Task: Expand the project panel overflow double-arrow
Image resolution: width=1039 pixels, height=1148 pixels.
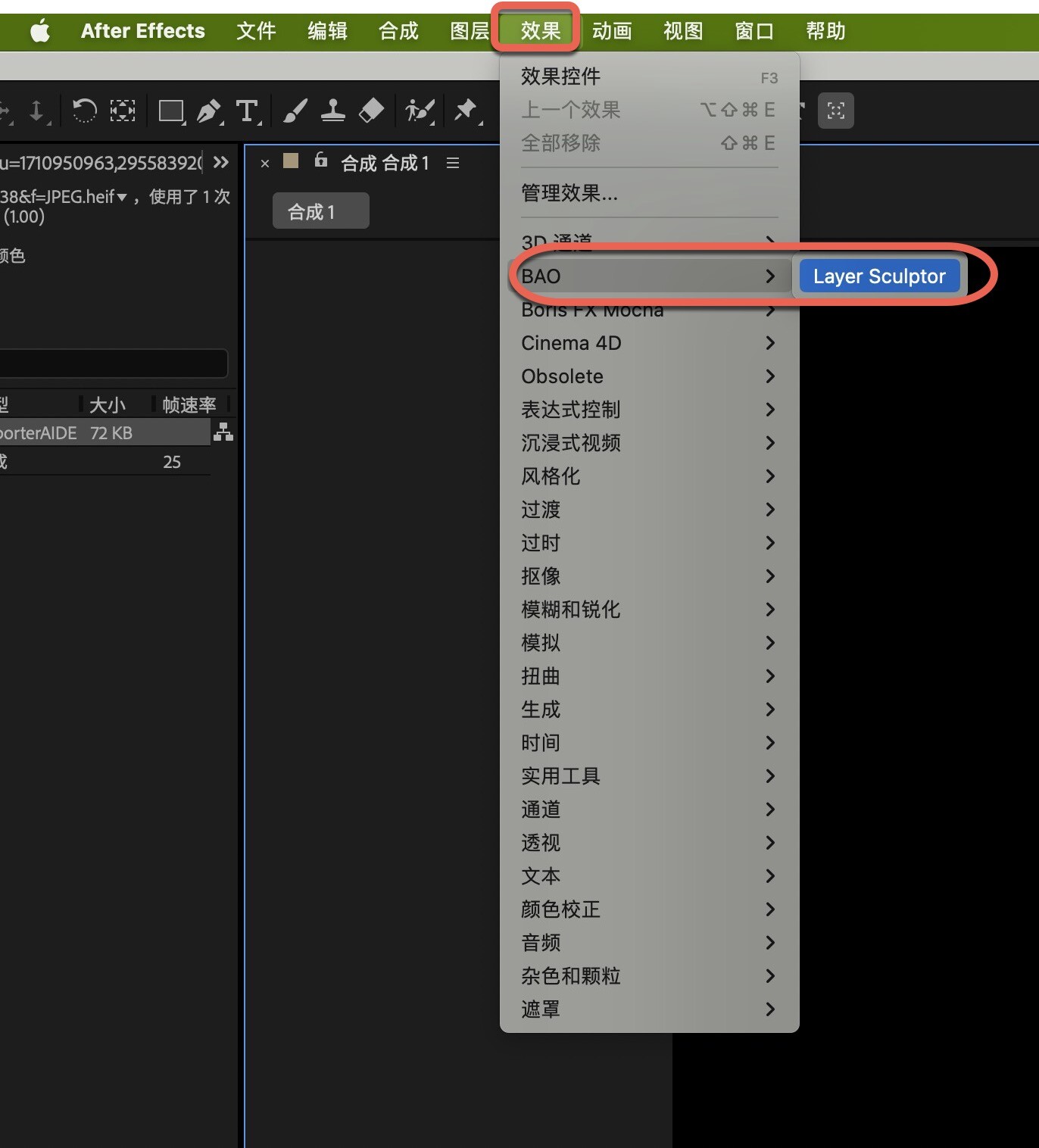Action: (221, 162)
